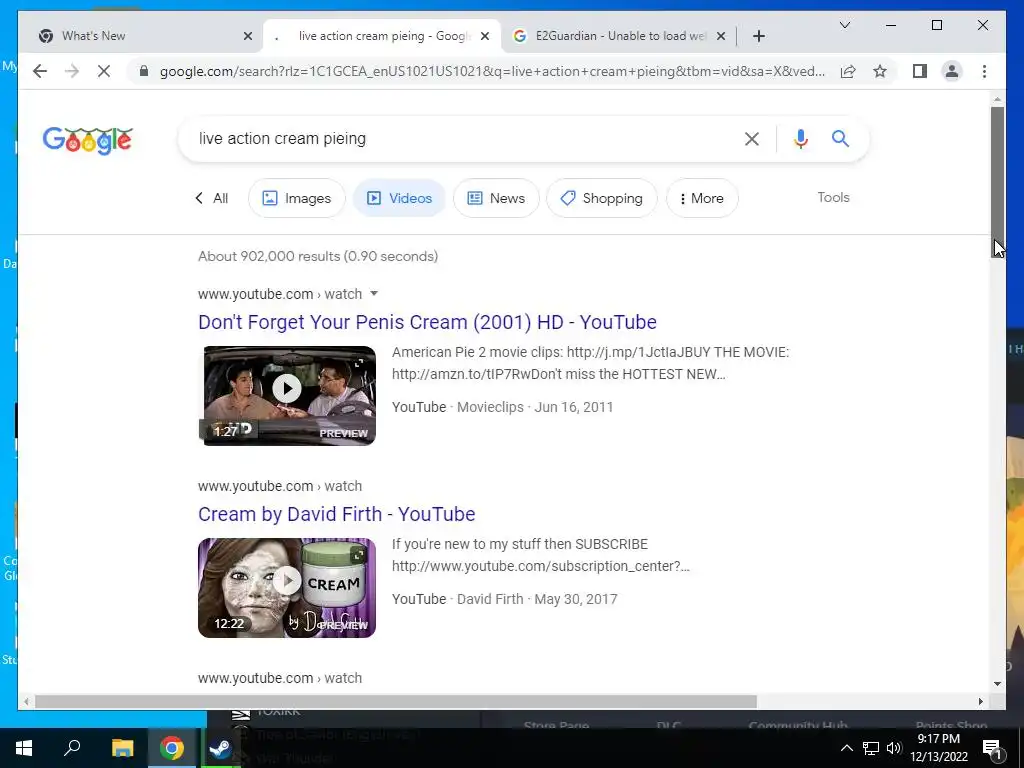Stop loading the page
Viewport: 1024px width, 768px height.
(104, 71)
